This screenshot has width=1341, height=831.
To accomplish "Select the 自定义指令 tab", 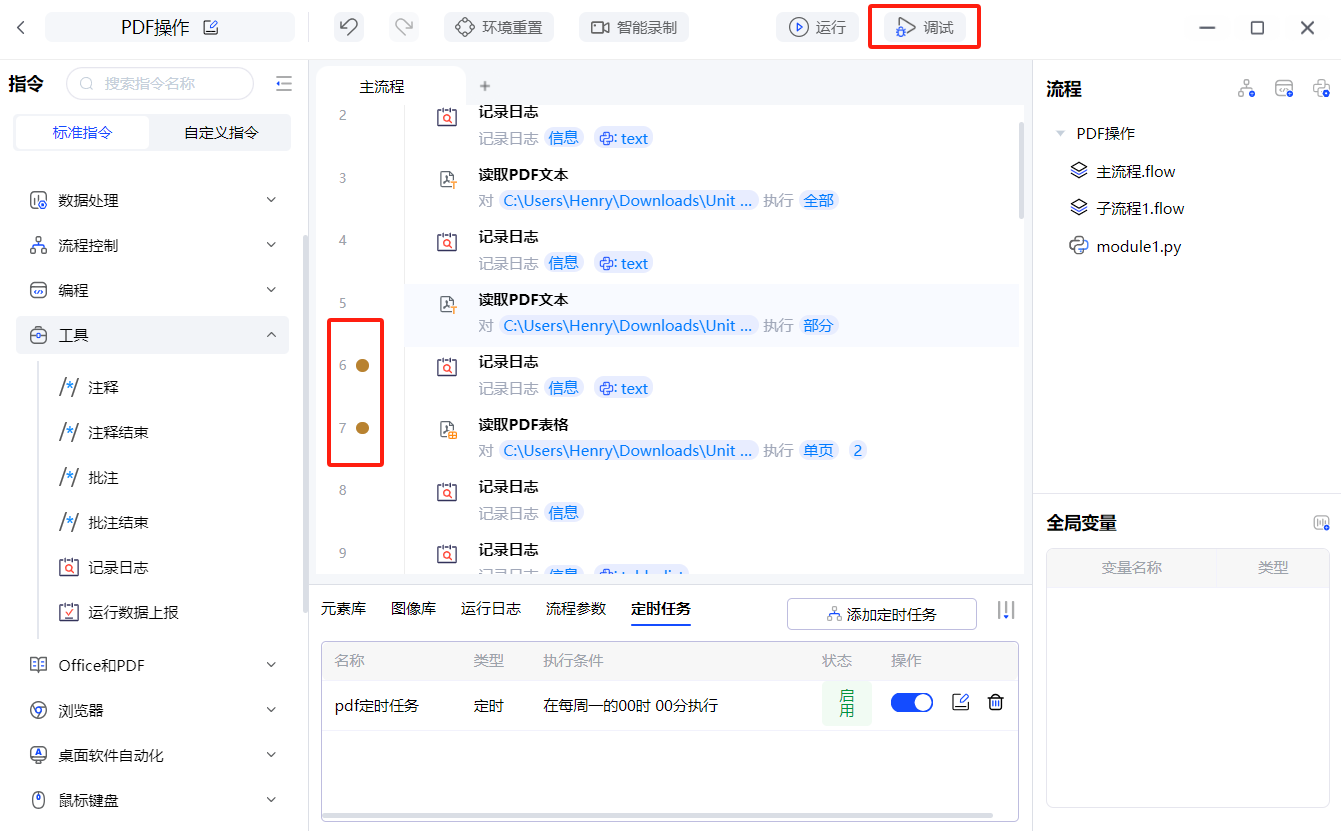I will click(x=221, y=132).
